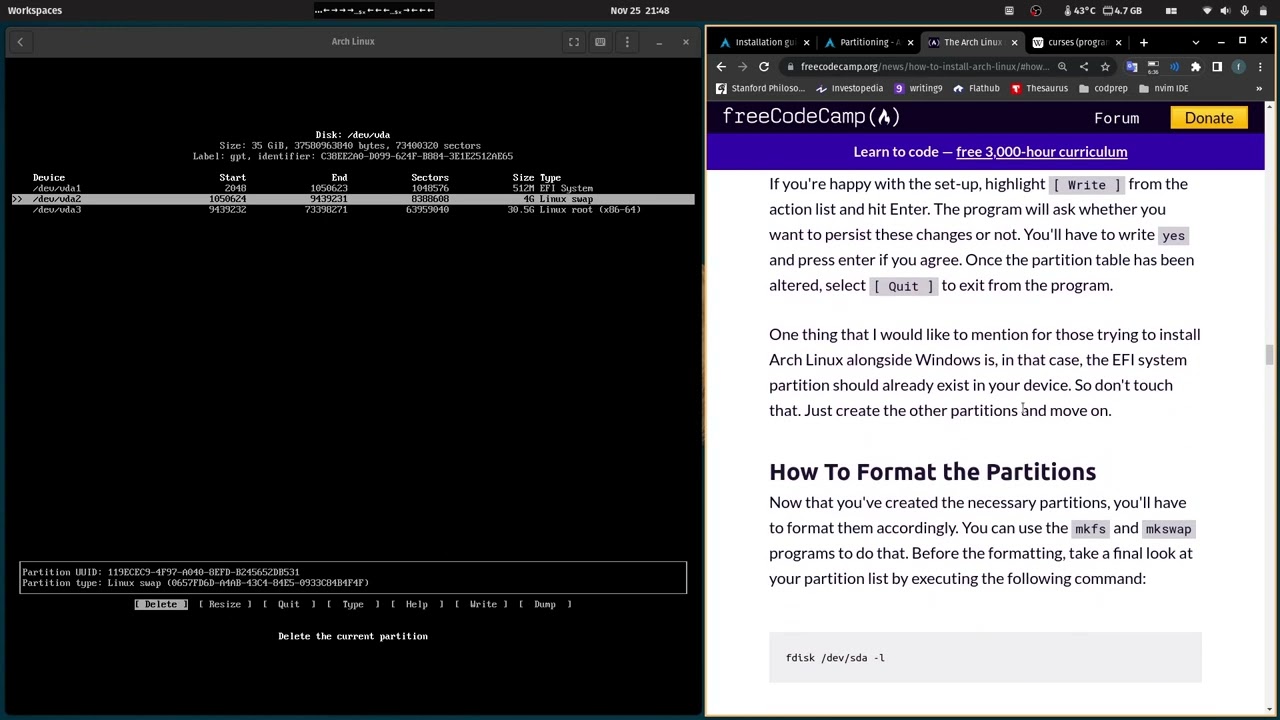This screenshot has width=1280, height=720.
Task: Close the curses tab
Action: pyautogui.click(x=1118, y=42)
